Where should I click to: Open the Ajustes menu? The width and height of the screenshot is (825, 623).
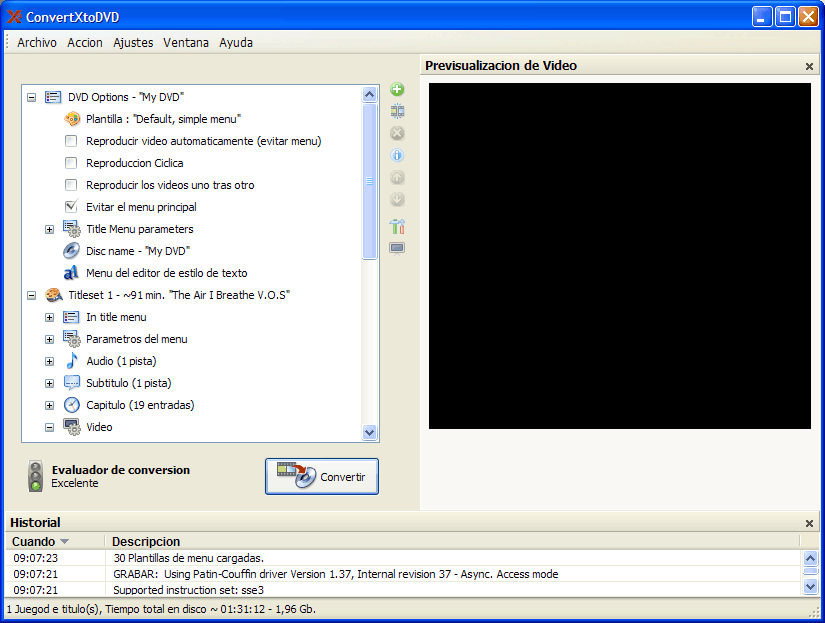click(133, 43)
